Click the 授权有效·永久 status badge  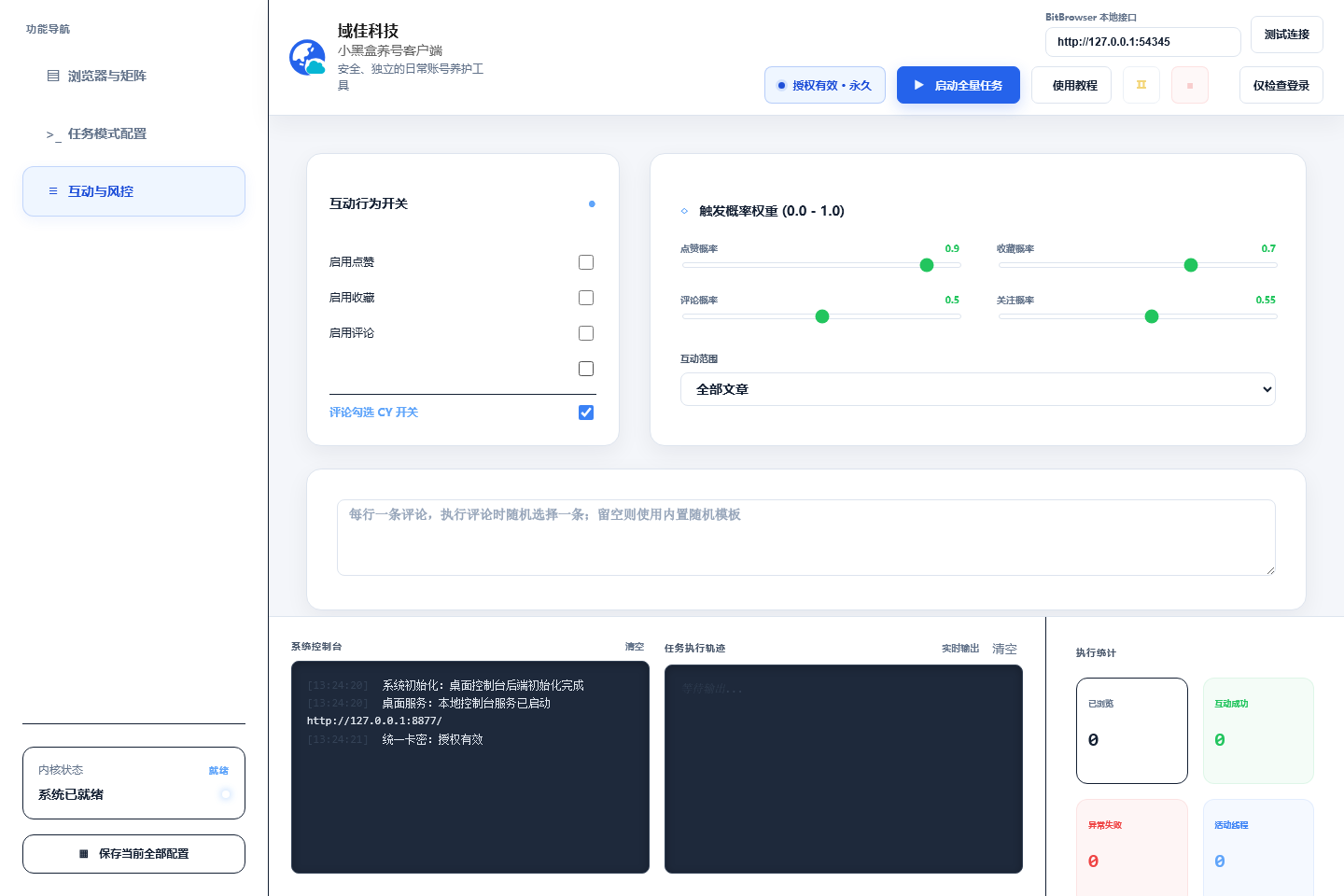(x=825, y=85)
